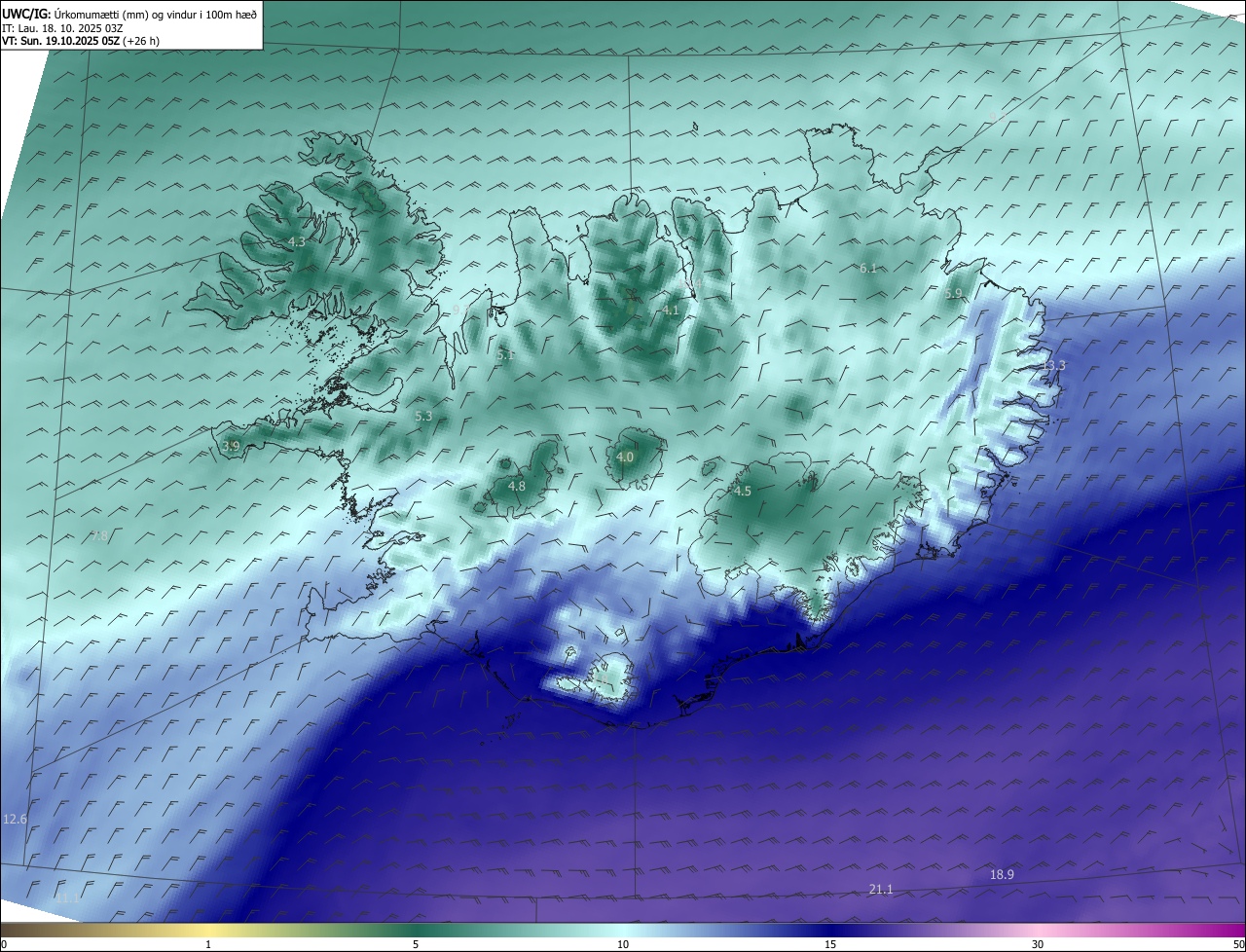Click the 13.3 value on the east coast

pyautogui.click(x=1054, y=365)
